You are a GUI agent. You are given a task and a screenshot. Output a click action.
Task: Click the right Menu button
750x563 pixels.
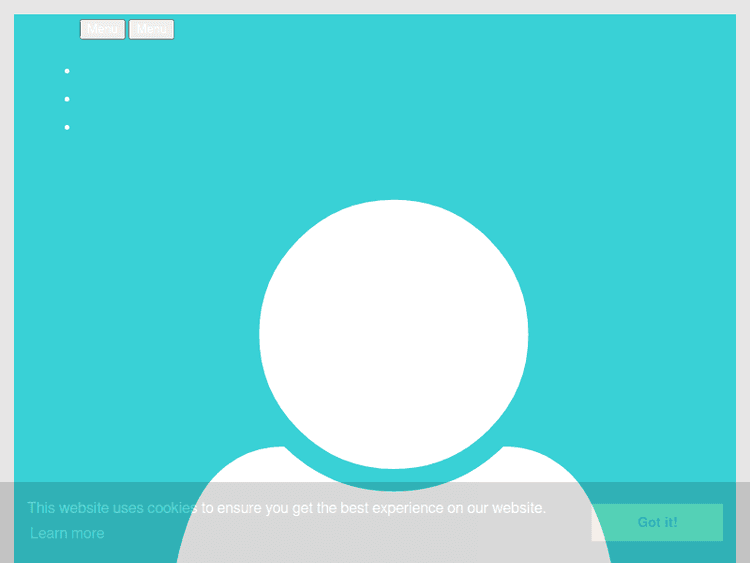point(151,30)
